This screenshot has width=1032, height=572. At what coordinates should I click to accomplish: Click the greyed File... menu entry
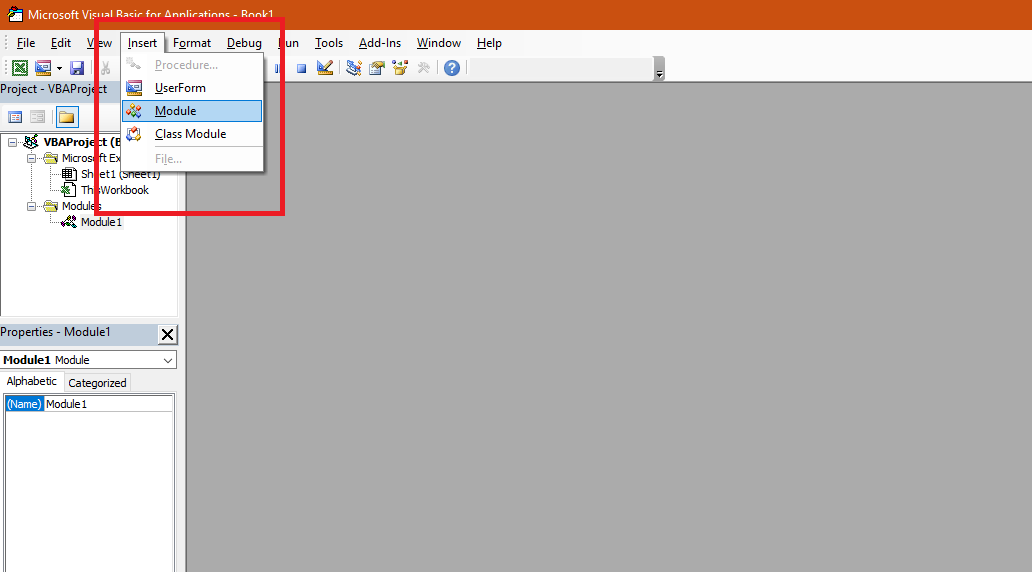[x=192, y=159]
